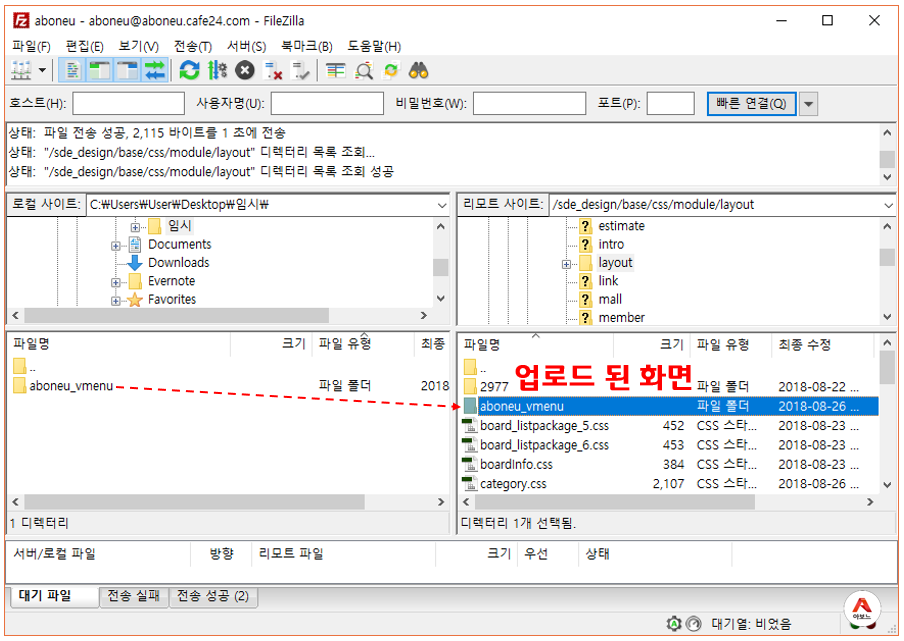This screenshot has height=641, width=904.
Task: Open the 도움말(H) menu
Action: point(374,46)
